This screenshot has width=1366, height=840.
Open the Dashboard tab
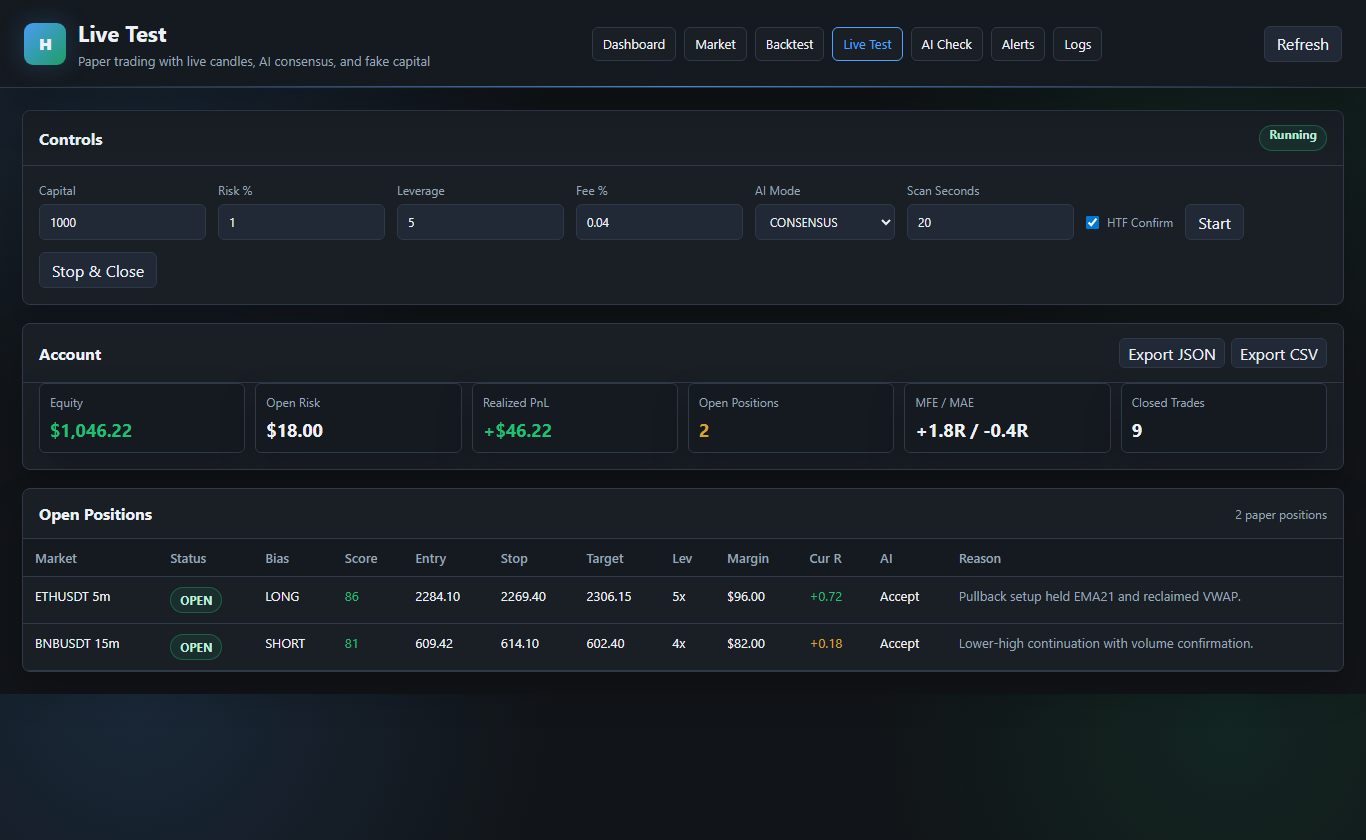634,44
